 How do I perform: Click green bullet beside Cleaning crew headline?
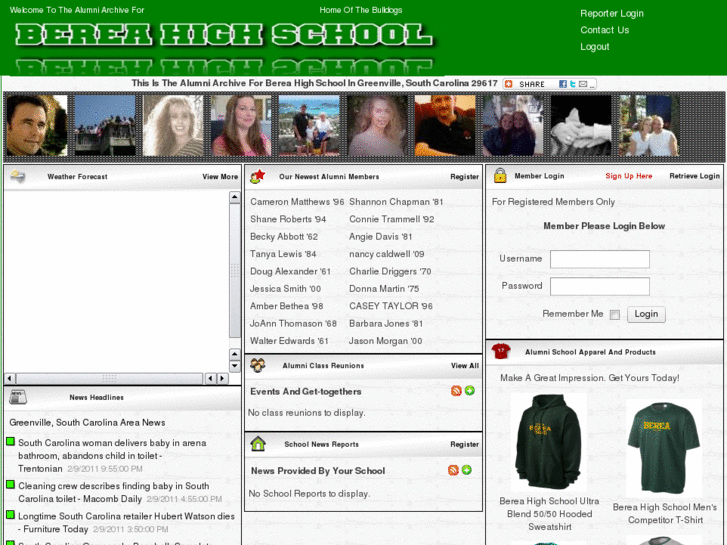(x=10, y=485)
